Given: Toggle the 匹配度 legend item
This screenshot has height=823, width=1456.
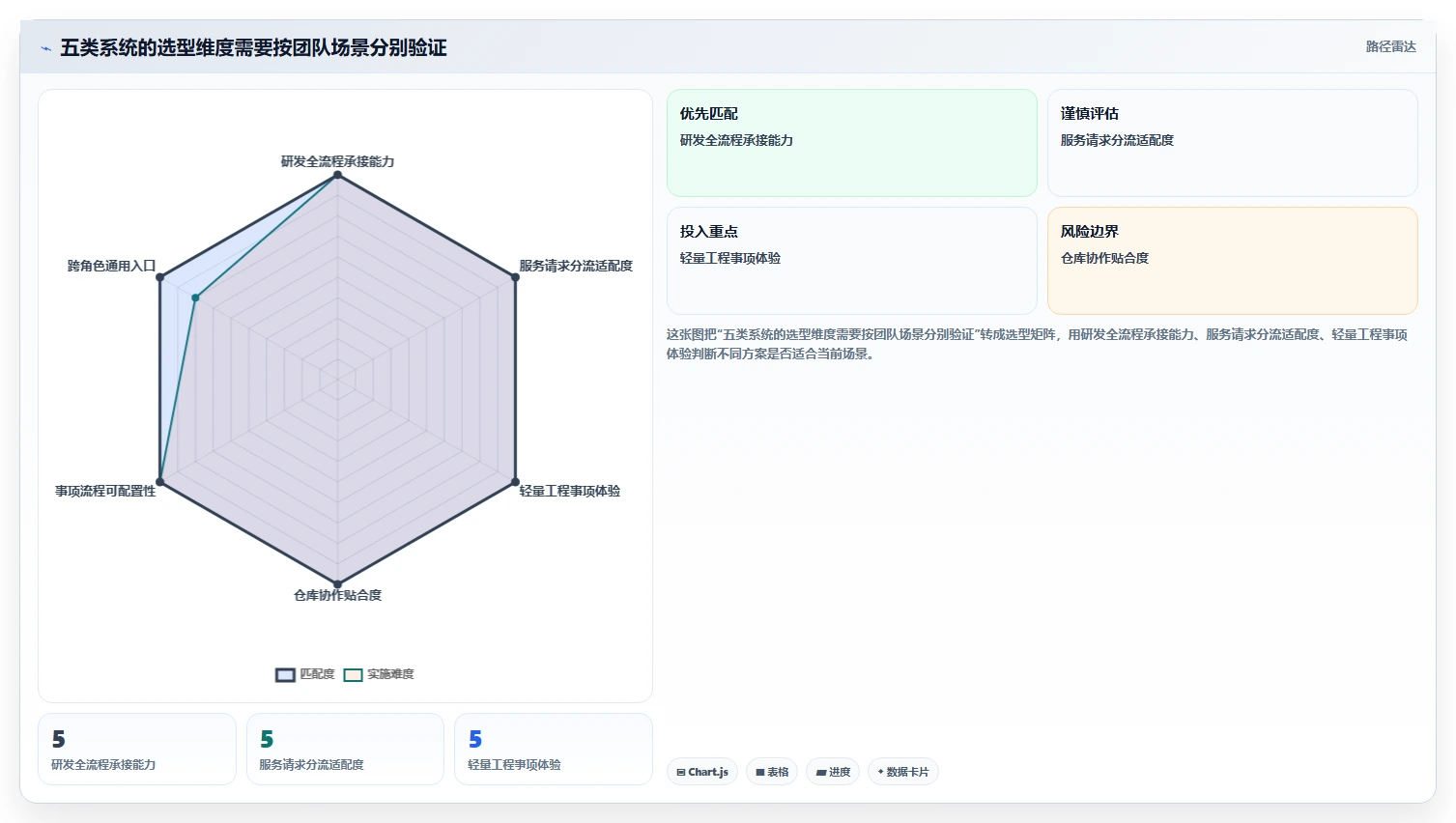Looking at the screenshot, I should [305, 674].
